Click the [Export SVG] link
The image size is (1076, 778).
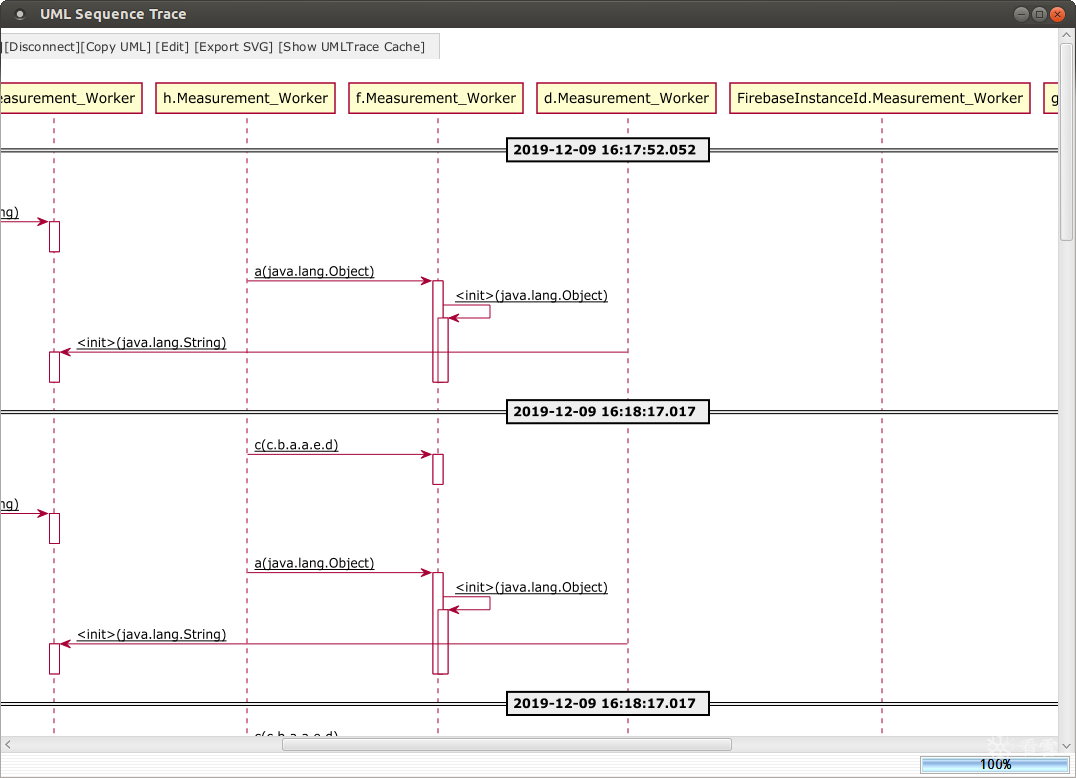233,47
